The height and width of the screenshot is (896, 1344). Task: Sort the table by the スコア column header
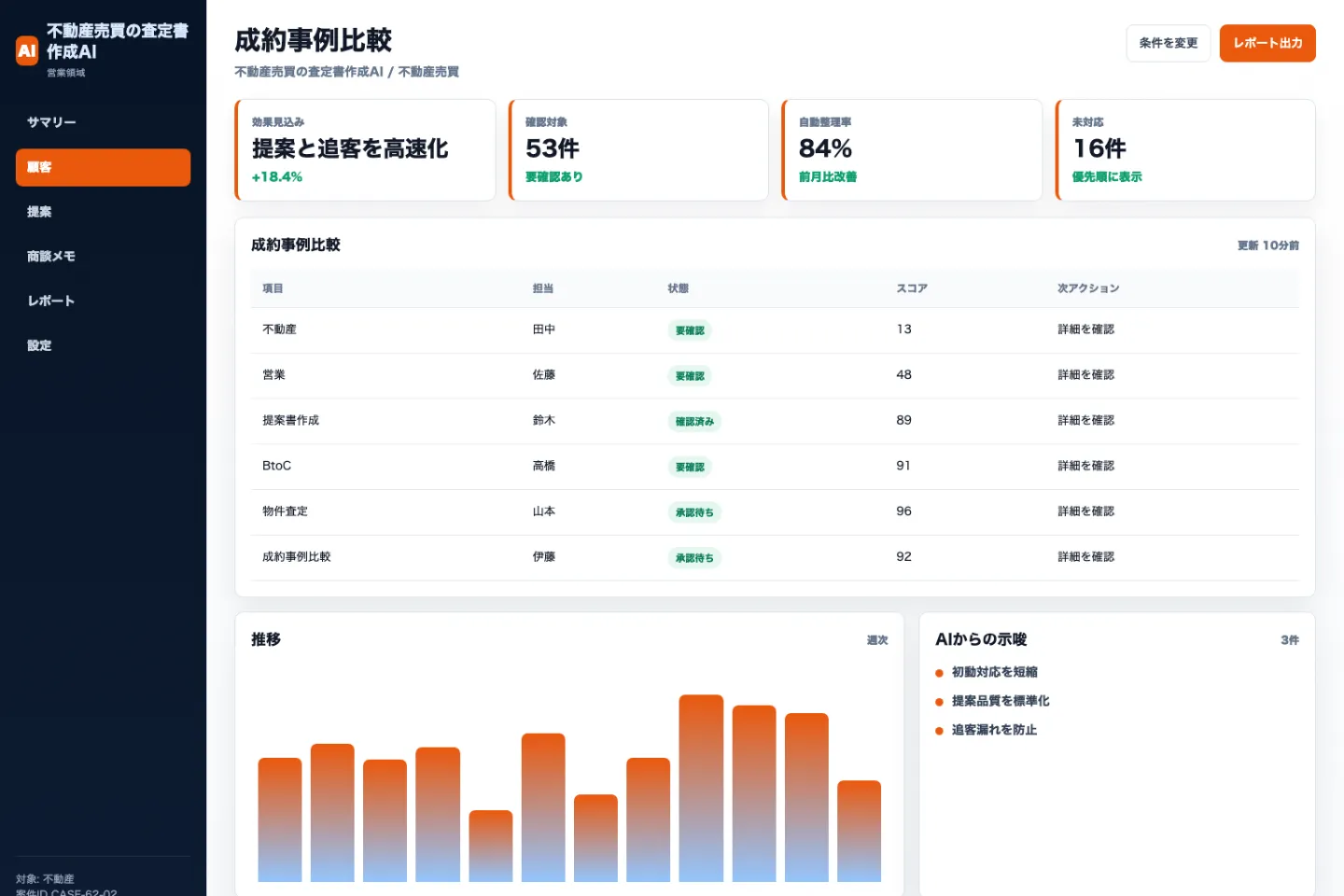tap(911, 288)
